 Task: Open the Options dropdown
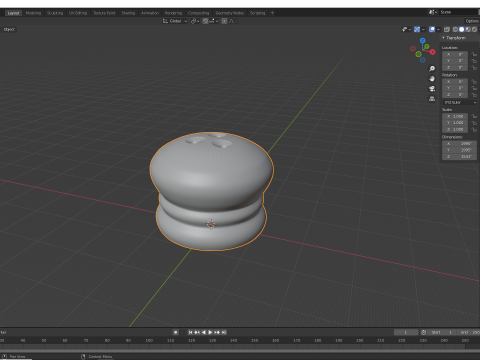coord(472,21)
